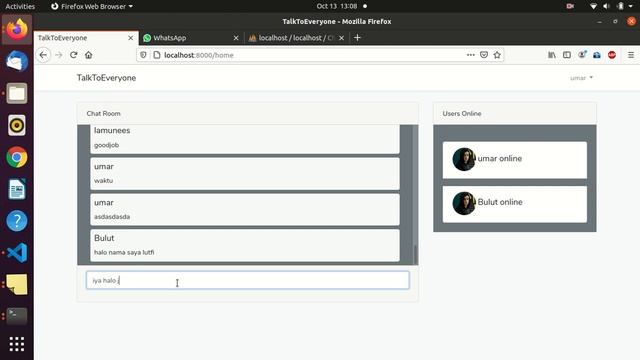Click the Bulut sender name in chat

click(x=104, y=238)
